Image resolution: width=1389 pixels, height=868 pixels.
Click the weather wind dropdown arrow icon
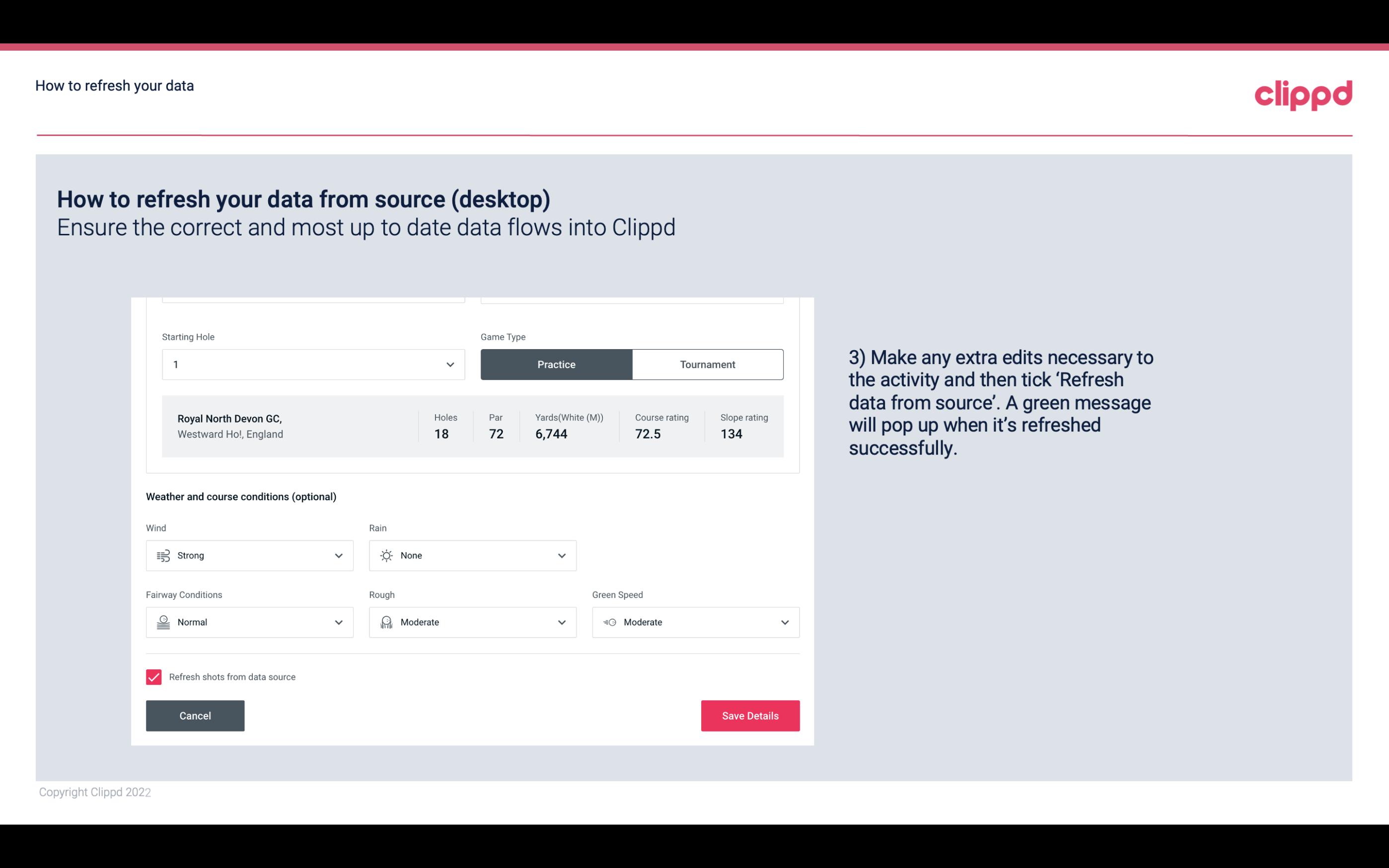[338, 555]
